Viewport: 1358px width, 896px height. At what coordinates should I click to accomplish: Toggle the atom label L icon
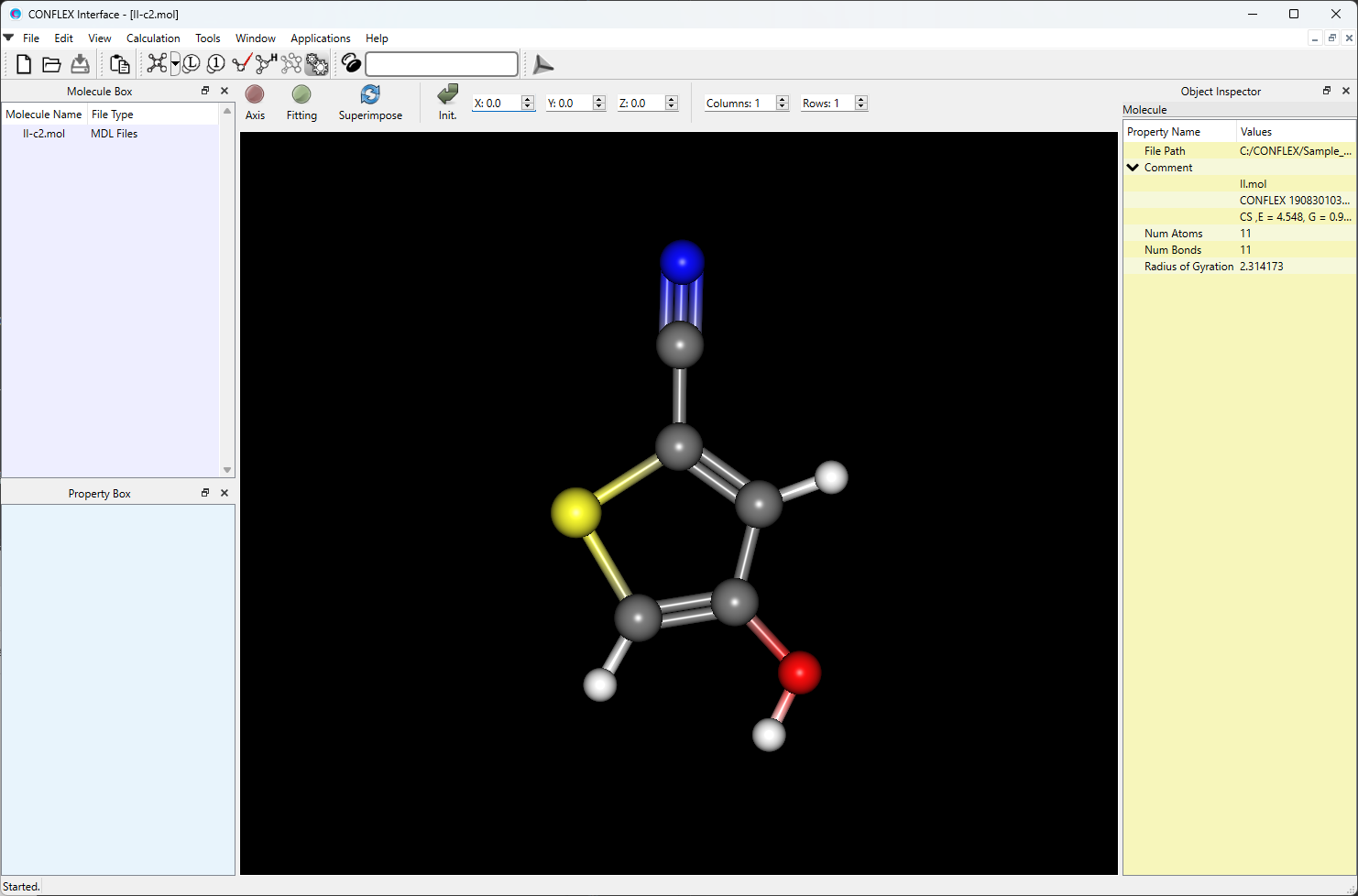pyautogui.click(x=192, y=64)
